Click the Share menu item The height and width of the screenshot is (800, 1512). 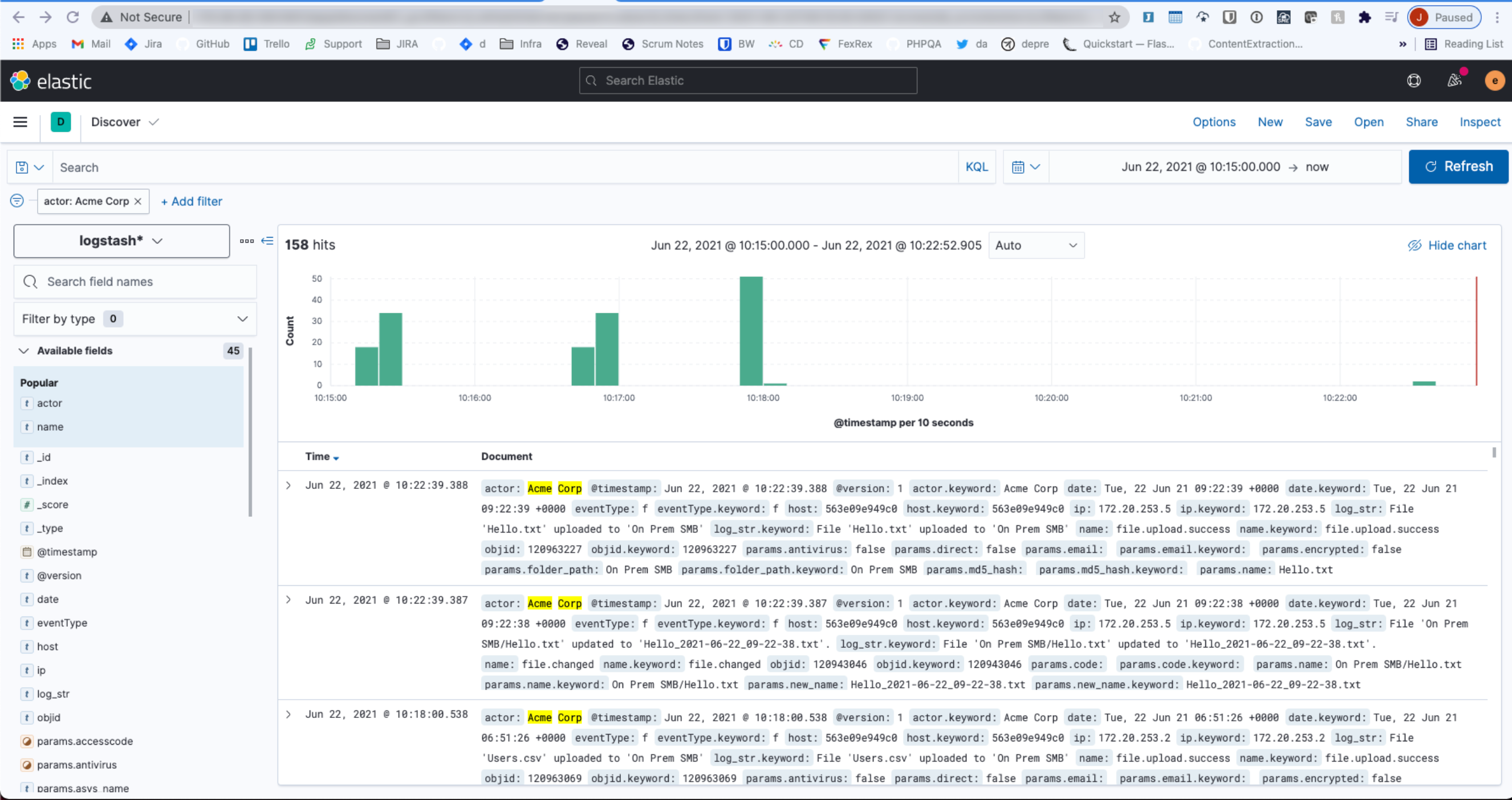tap(1421, 122)
